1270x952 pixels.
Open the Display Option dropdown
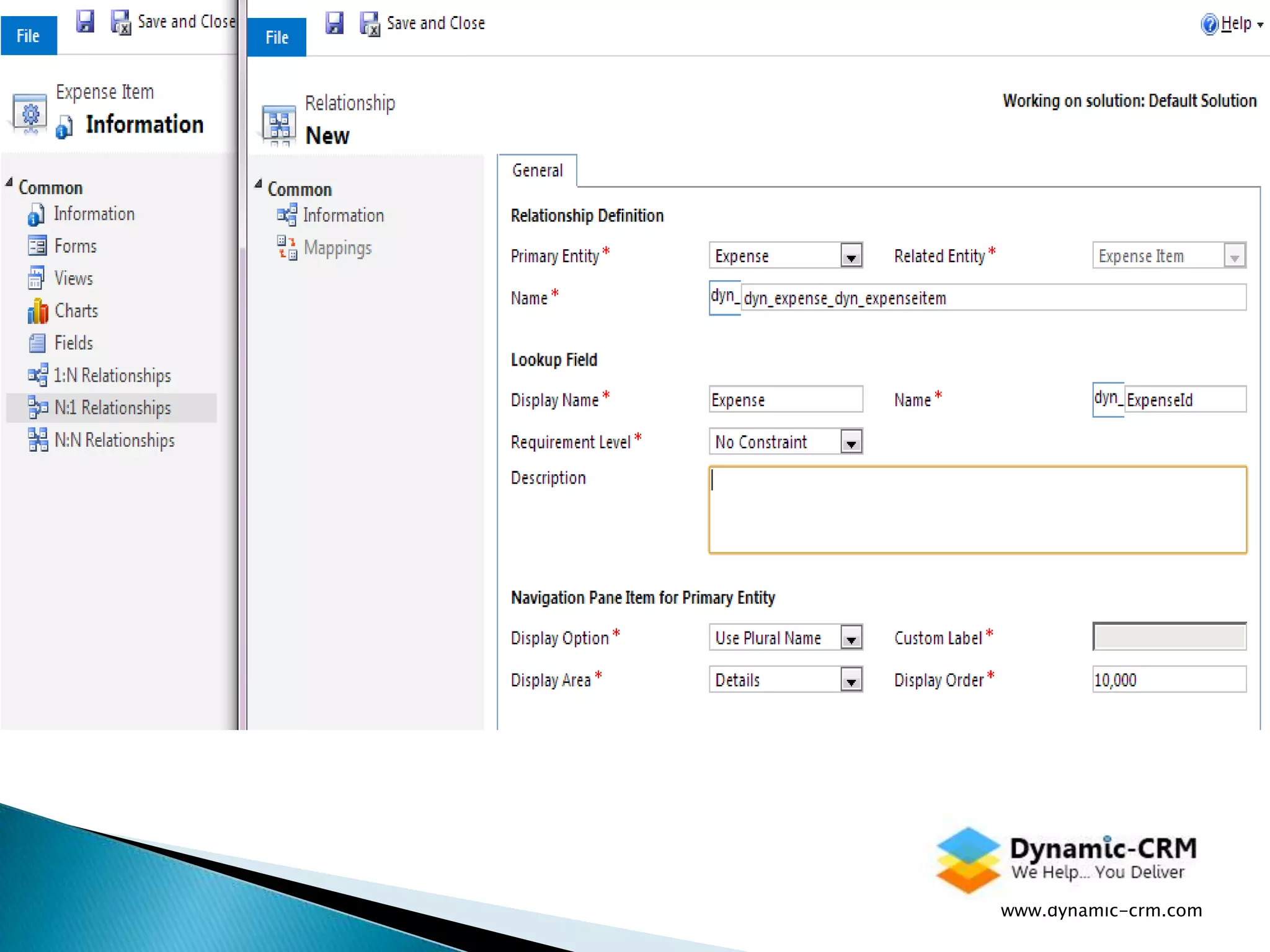(851, 637)
